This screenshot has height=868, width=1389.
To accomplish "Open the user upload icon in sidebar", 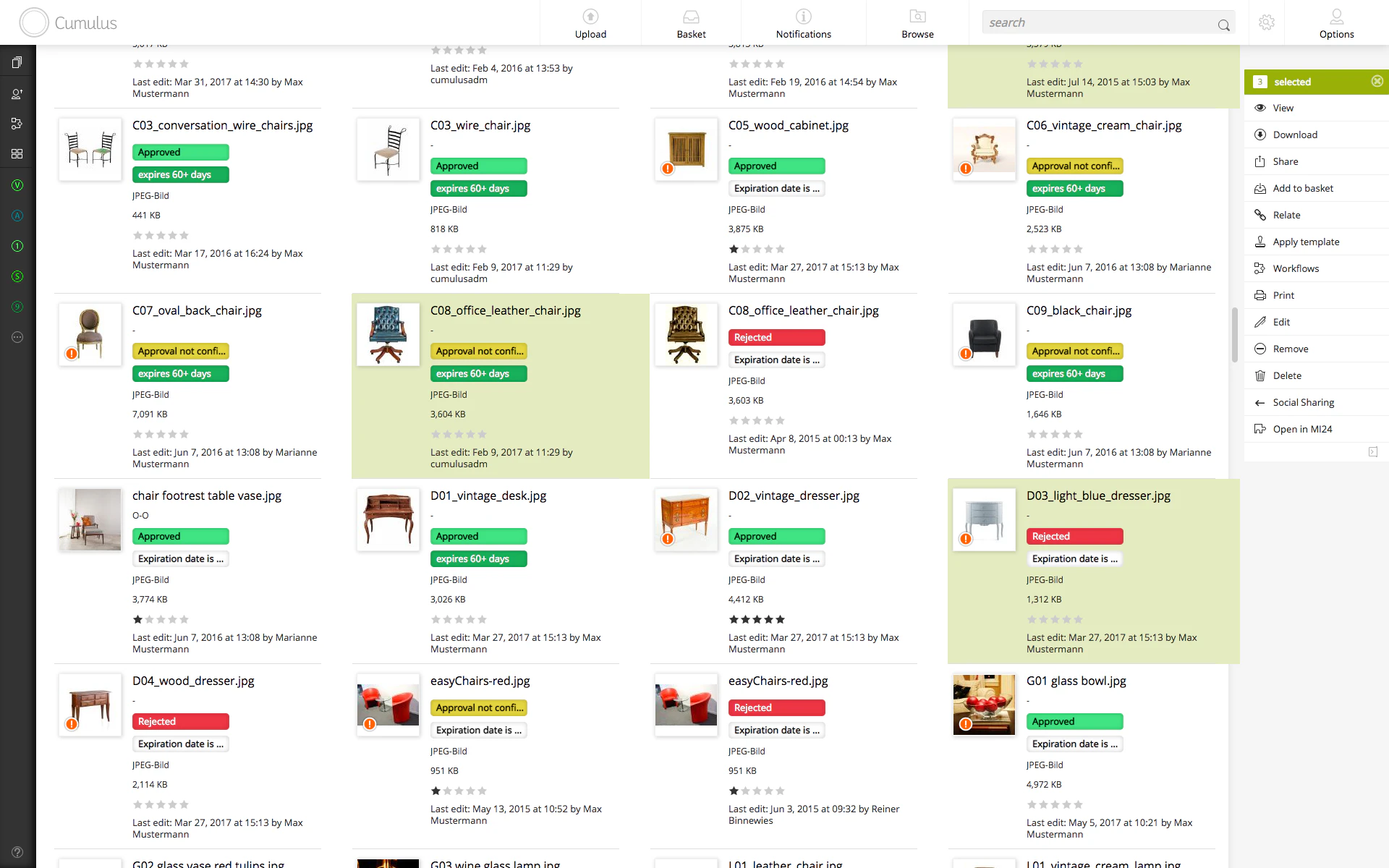I will pyautogui.click(x=17, y=93).
